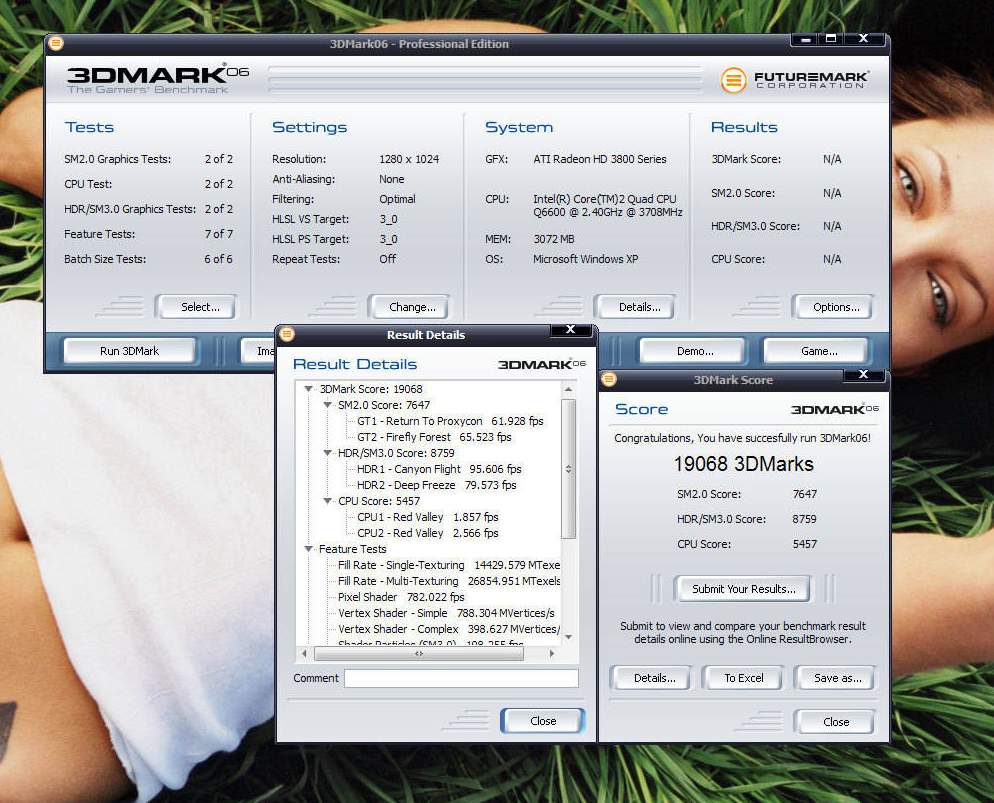Click the orange icon in 3DMark06 title bar
Screen dimensions: 994x803
click(56, 43)
